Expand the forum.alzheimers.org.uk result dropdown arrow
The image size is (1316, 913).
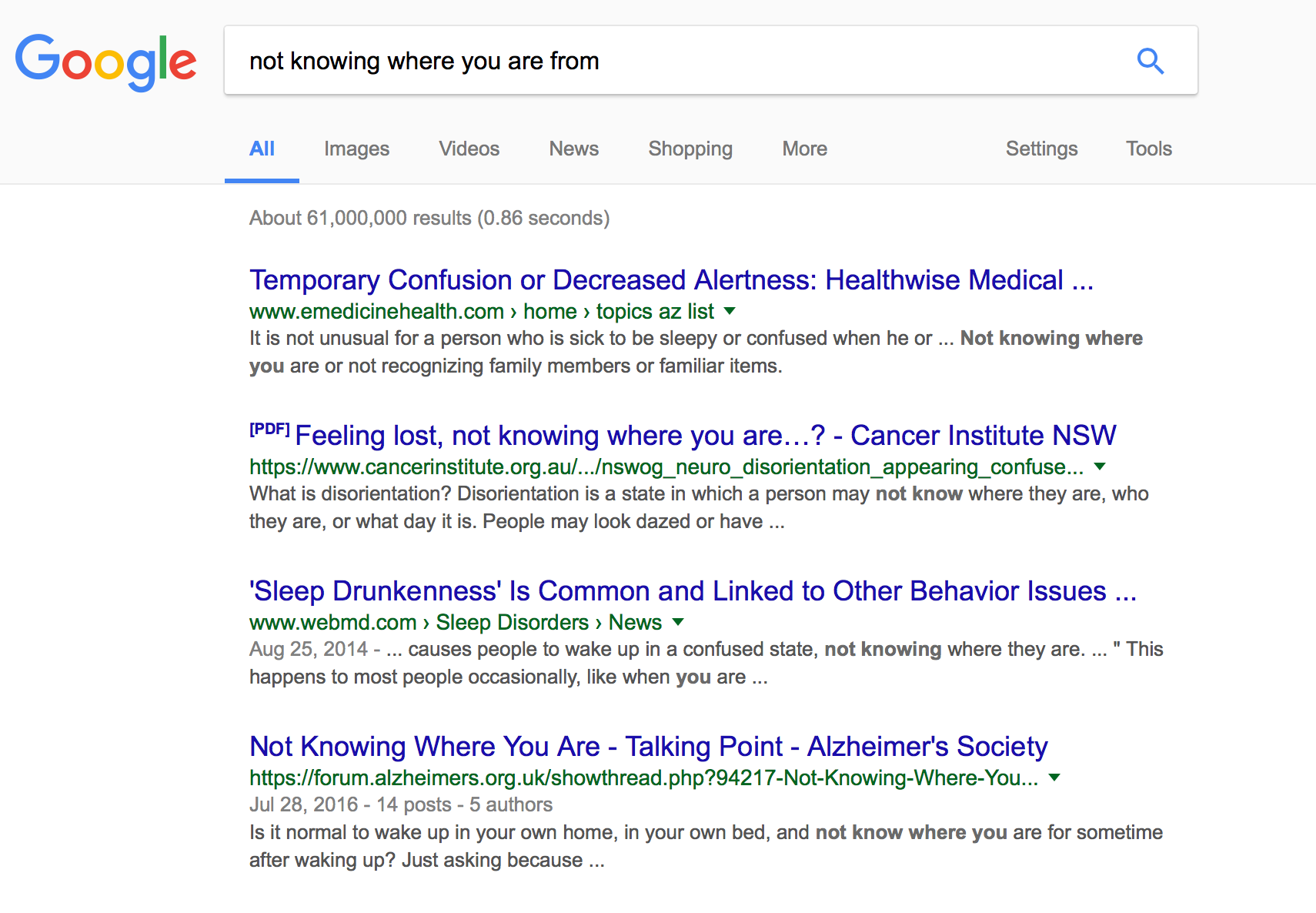point(1054,778)
